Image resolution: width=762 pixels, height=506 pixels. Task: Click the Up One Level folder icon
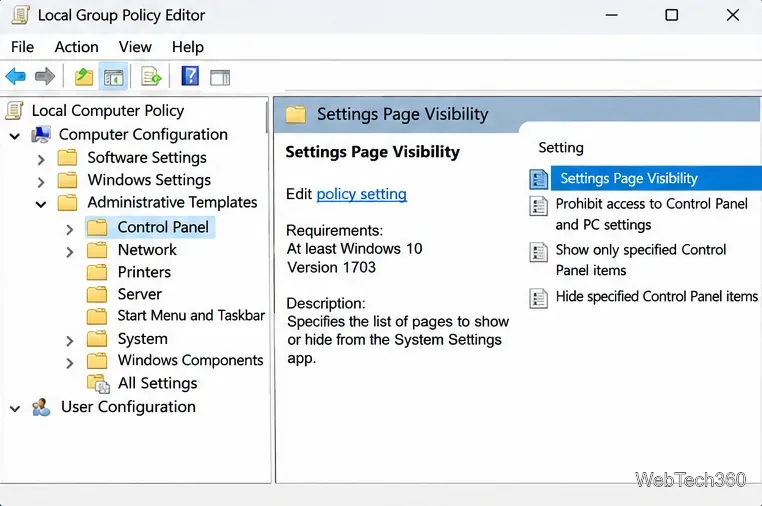pyautogui.click(x=84, y=77)
